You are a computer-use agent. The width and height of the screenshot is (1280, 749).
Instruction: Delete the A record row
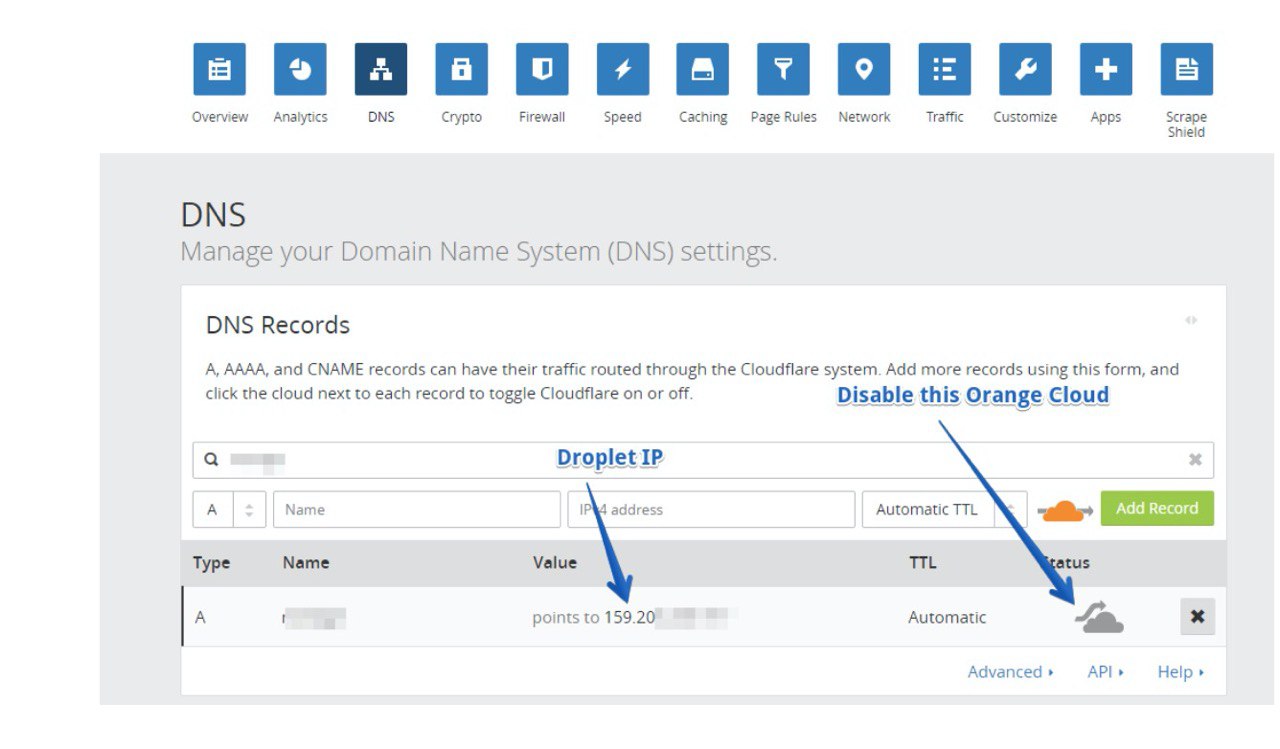[x=1197, y=617]
